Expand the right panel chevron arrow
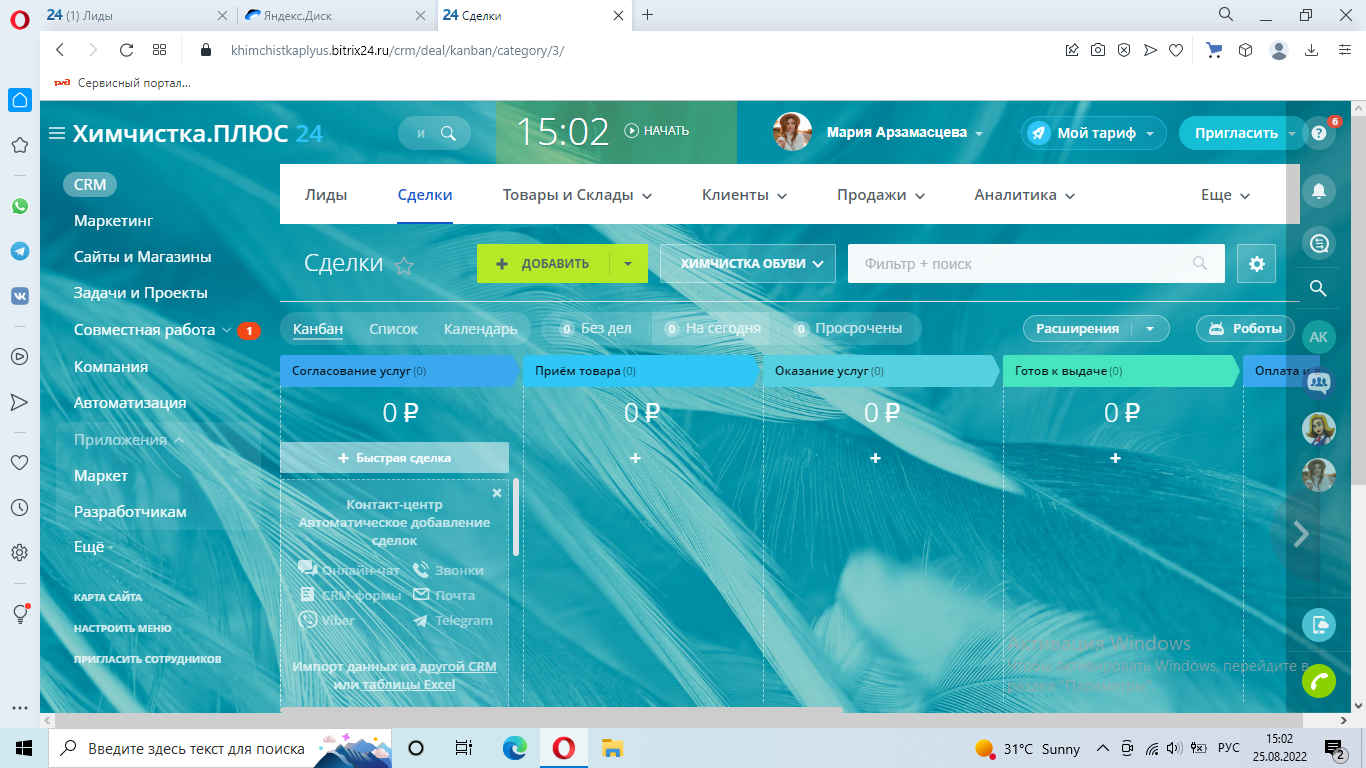 point(1301,534)
